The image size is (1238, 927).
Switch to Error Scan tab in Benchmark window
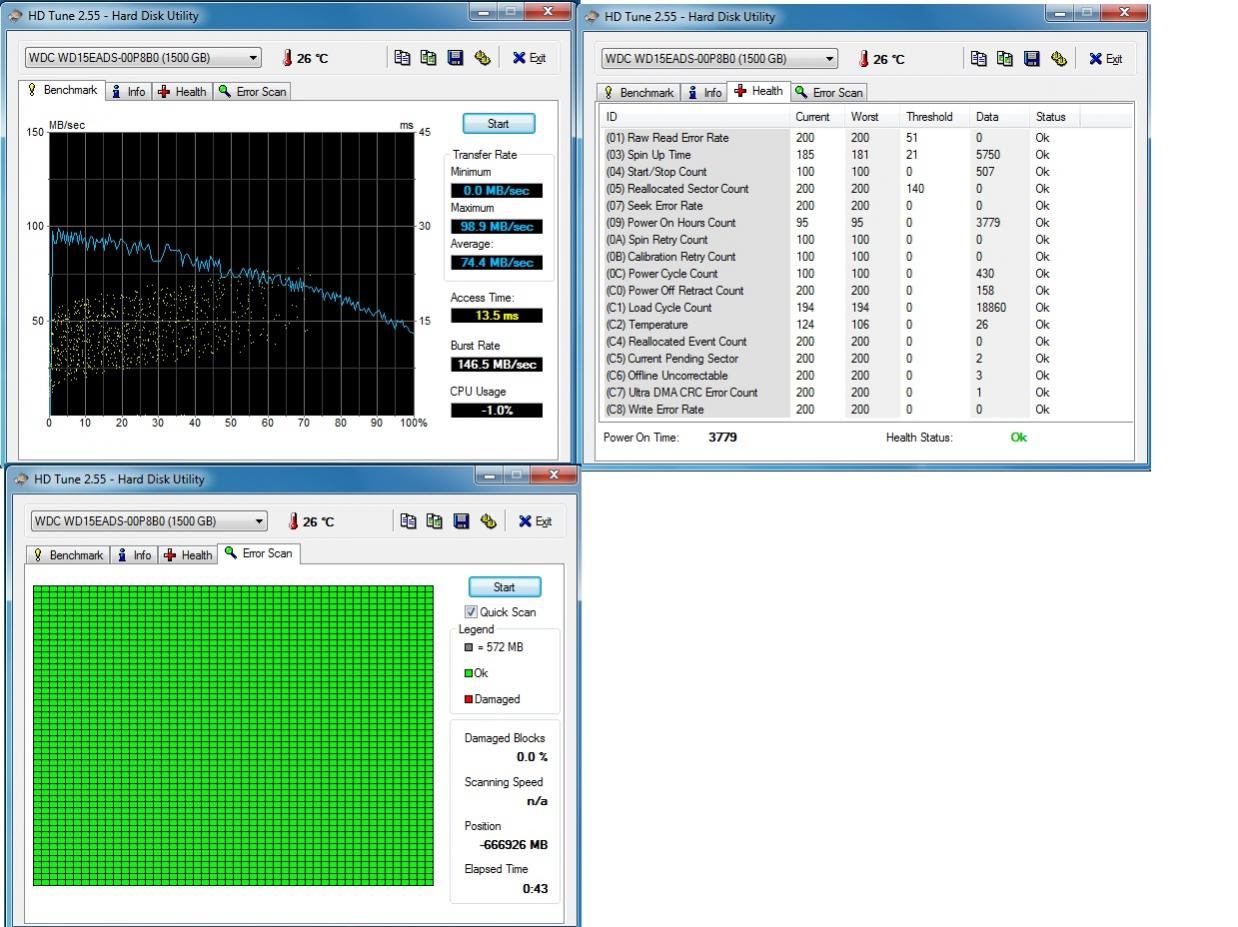(253, 92)
